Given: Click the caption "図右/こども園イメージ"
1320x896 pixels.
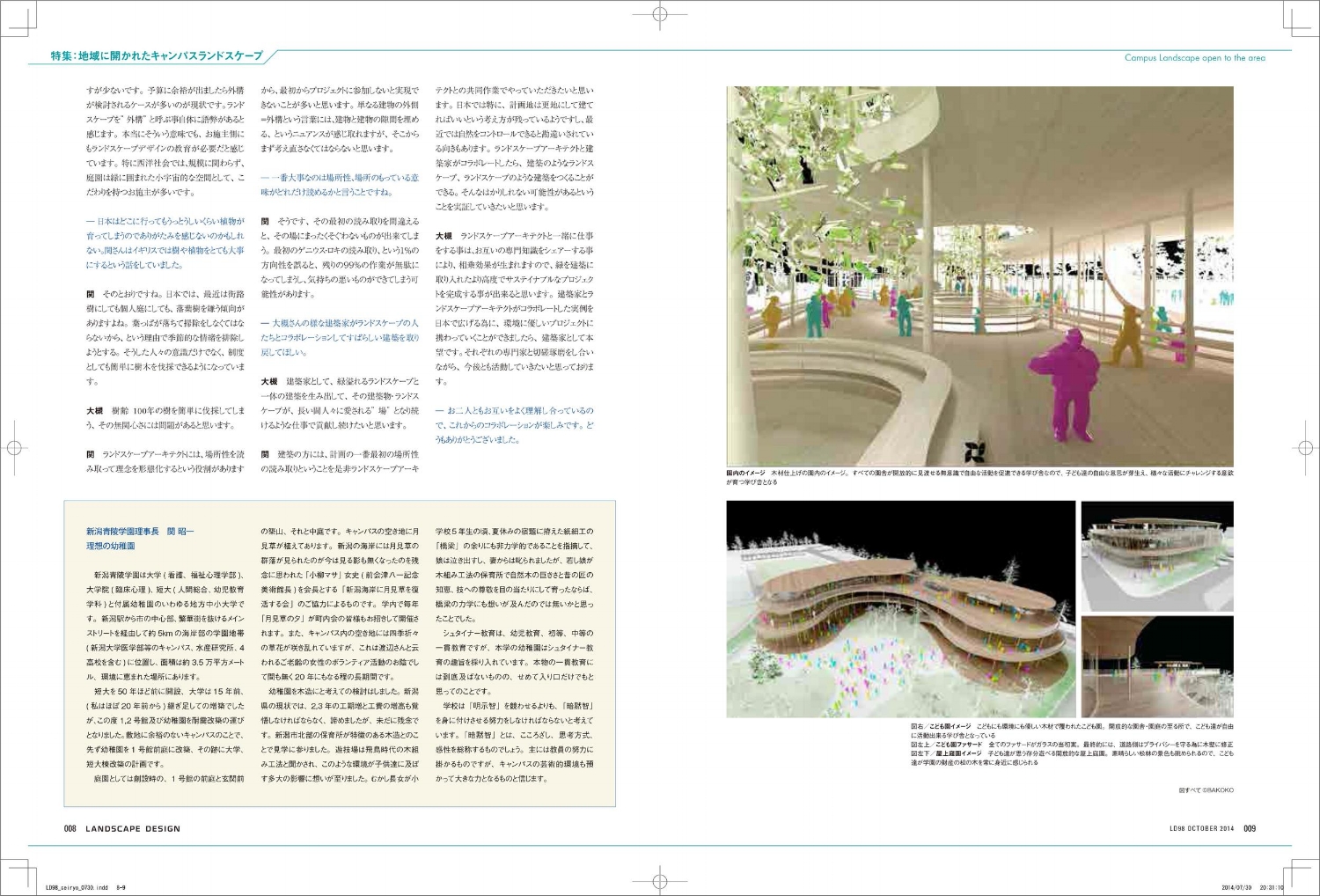Looking at the screenshot, I should 1072,731.
